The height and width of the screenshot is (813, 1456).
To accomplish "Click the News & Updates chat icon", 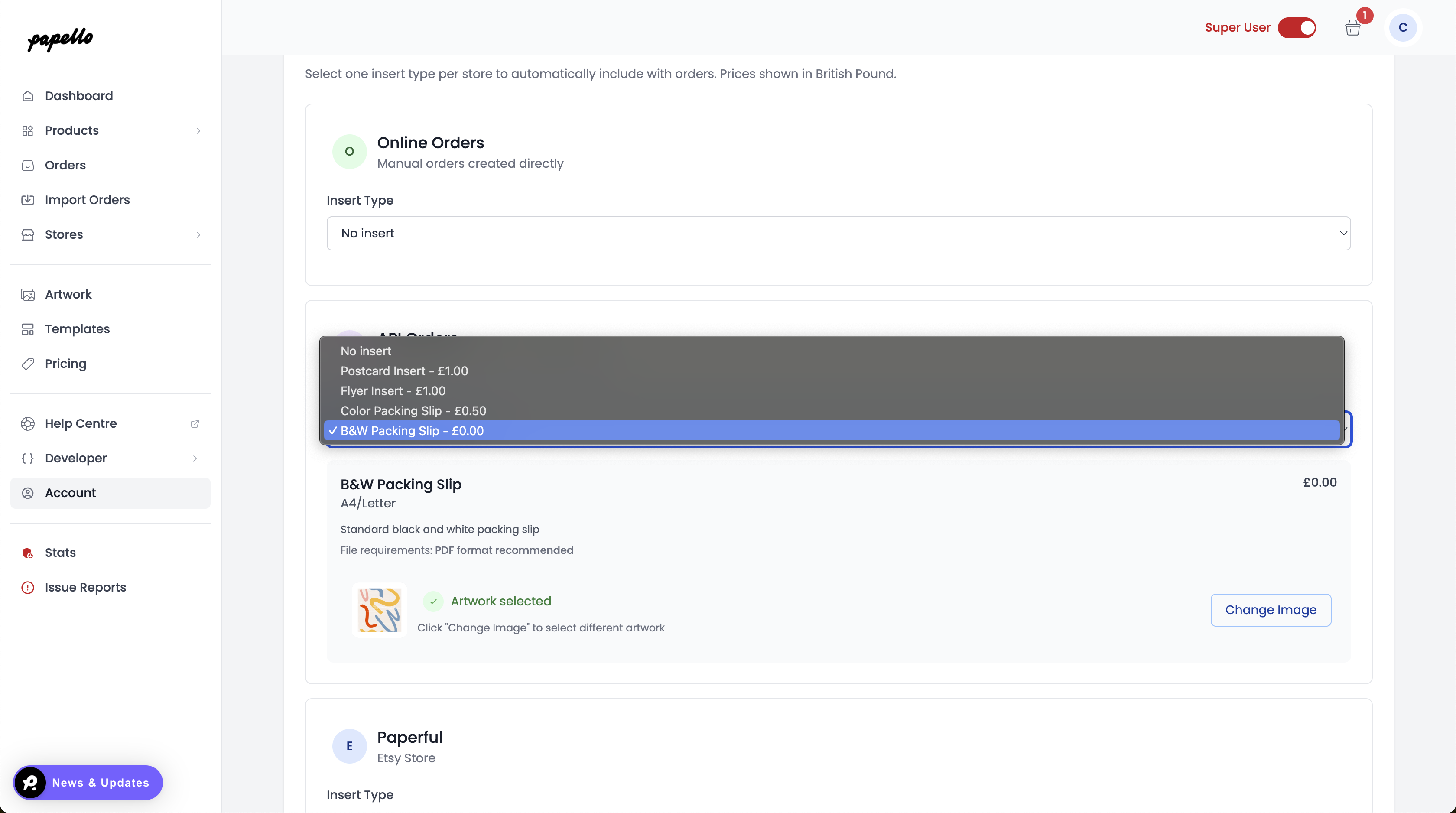I will 30,783.
